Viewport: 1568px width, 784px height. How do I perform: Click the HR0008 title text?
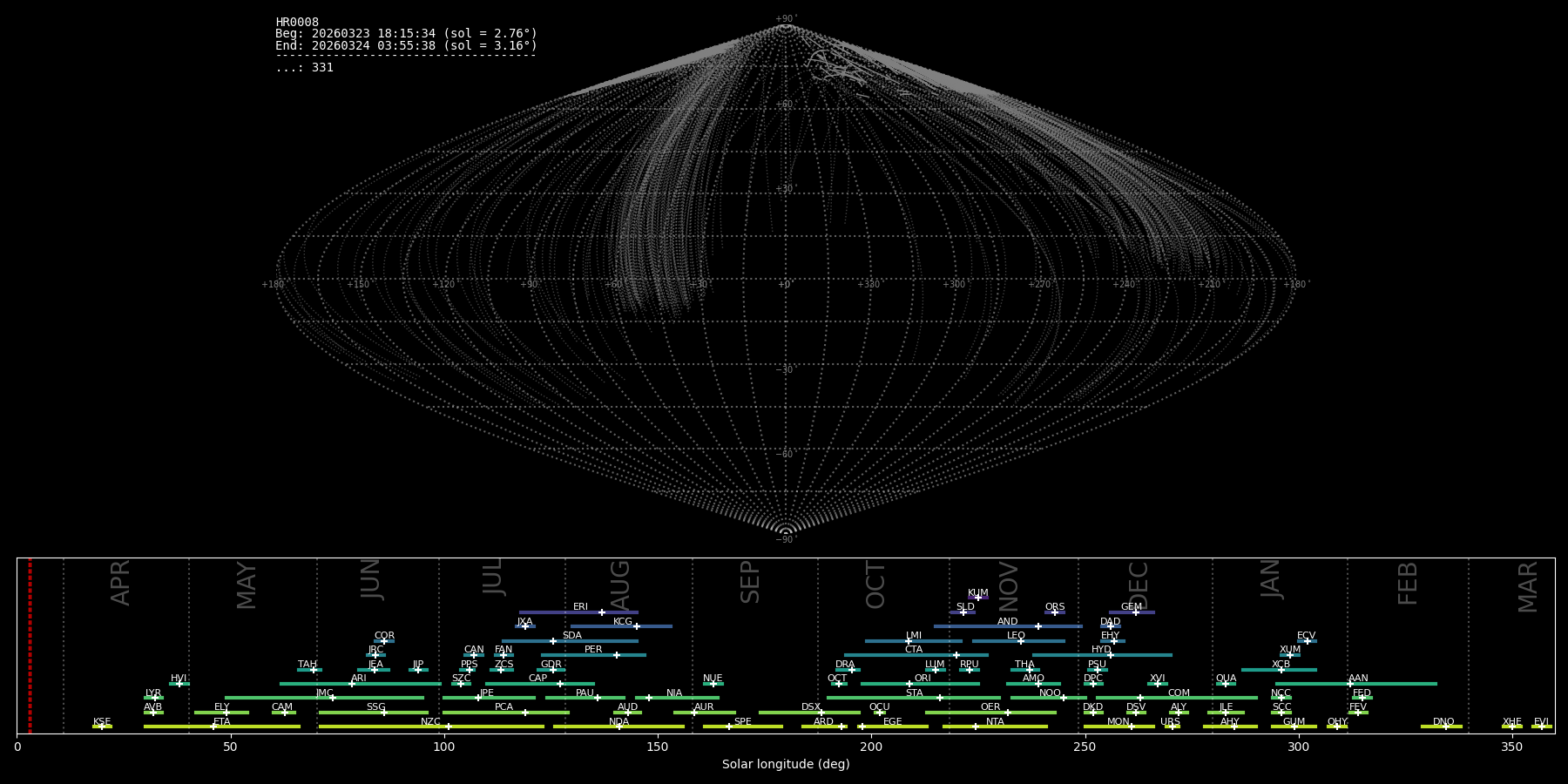(297, 23)
